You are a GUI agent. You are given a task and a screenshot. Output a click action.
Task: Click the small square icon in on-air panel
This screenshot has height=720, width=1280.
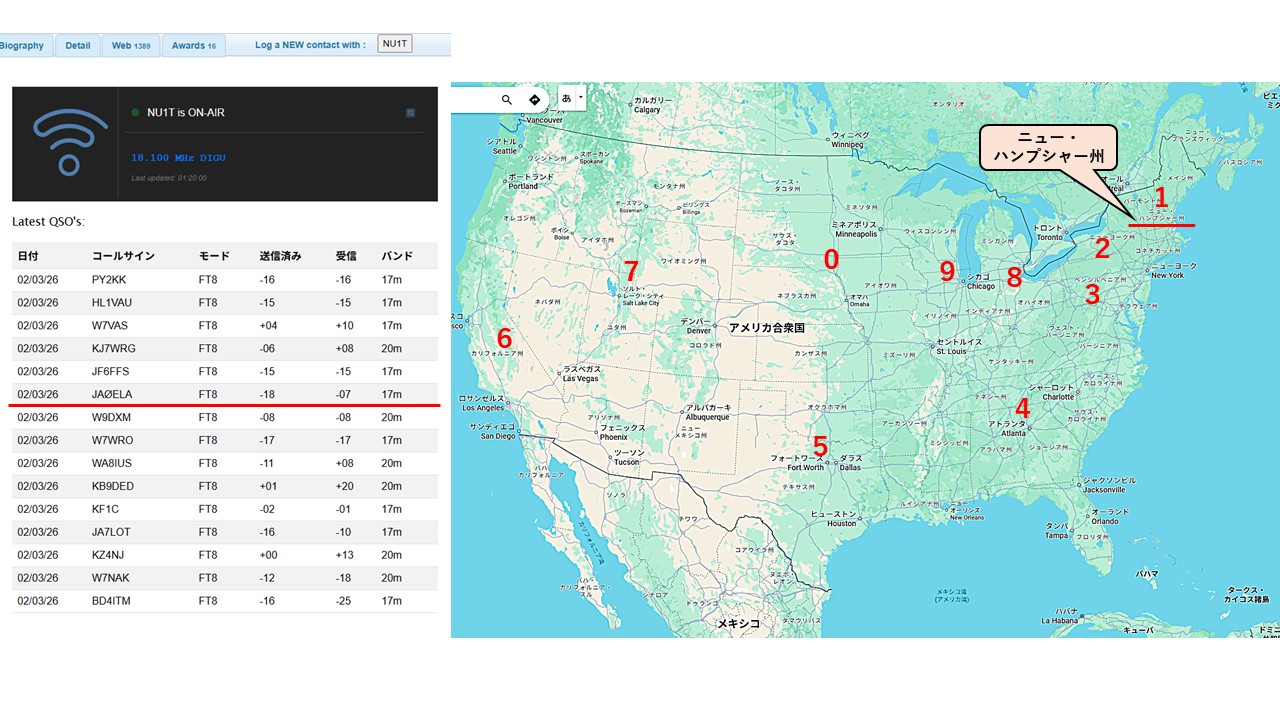tap(410, 113)
